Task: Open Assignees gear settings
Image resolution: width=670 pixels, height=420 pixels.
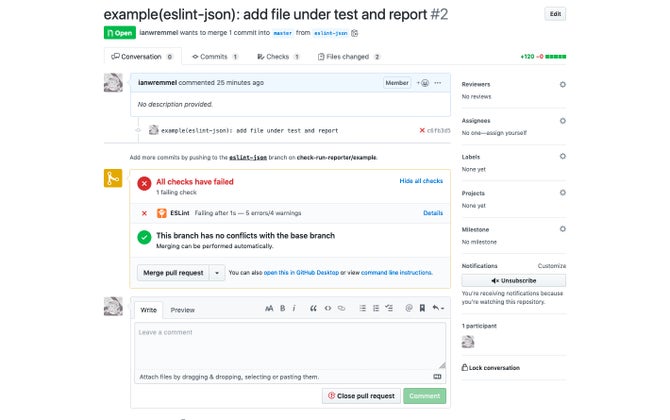Action: tap(562, 121)
